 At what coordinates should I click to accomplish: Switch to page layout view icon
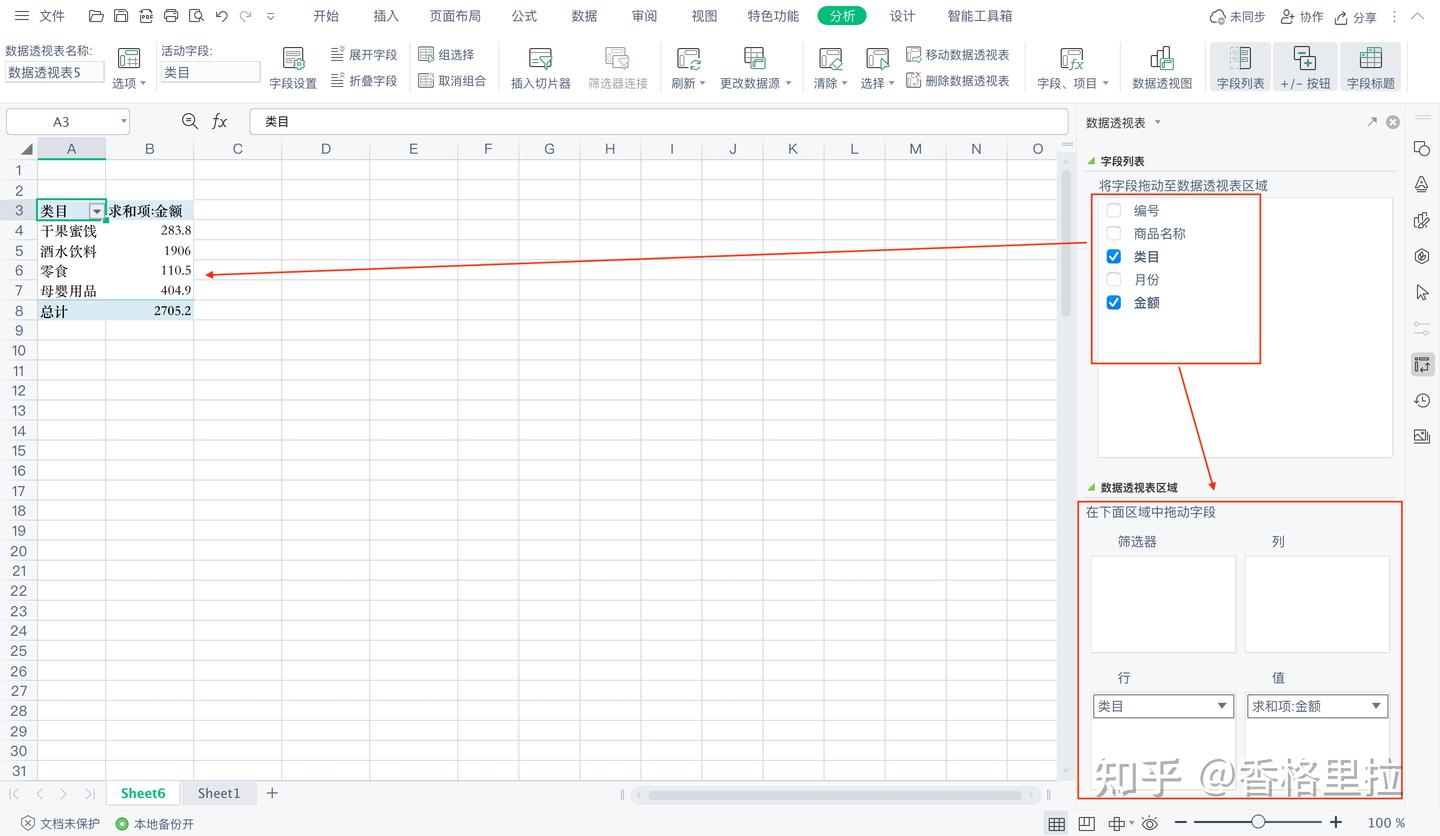point(1086,824)
